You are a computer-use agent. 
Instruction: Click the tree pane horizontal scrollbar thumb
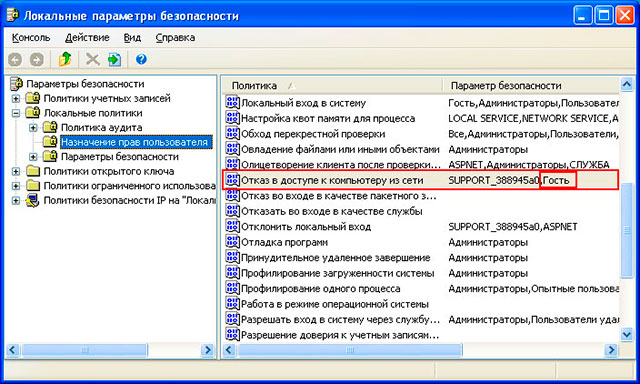(x=84, y=350)
